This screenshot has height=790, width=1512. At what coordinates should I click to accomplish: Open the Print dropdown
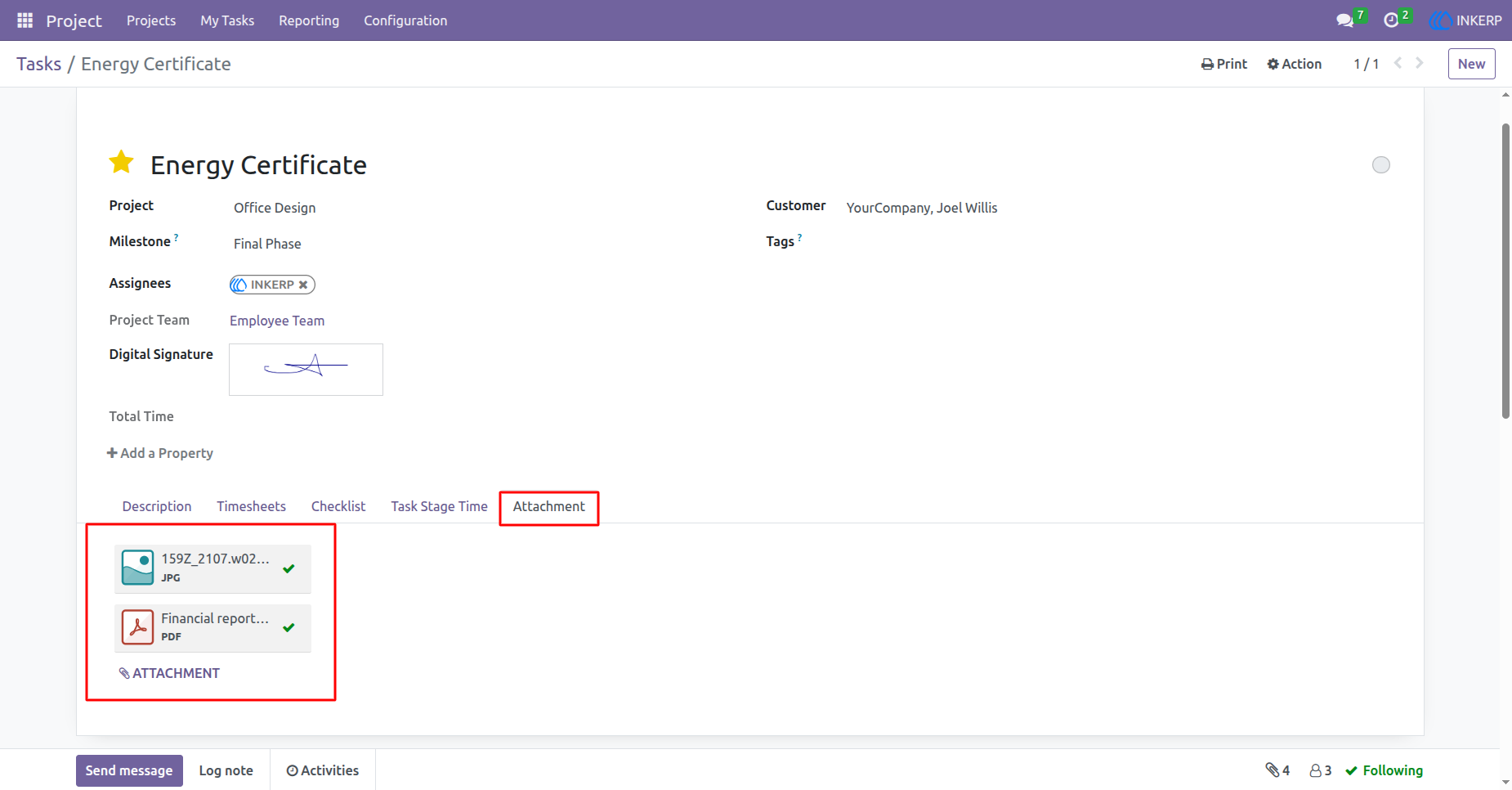pos(1224,64)
